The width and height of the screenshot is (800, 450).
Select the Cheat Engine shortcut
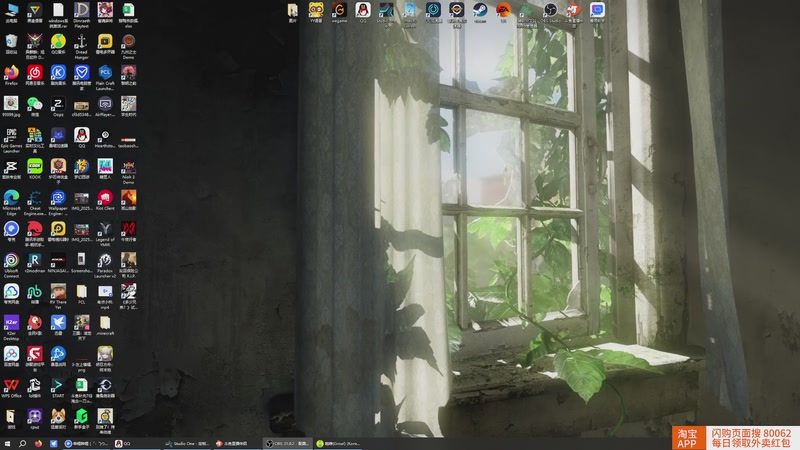point(35,202)
